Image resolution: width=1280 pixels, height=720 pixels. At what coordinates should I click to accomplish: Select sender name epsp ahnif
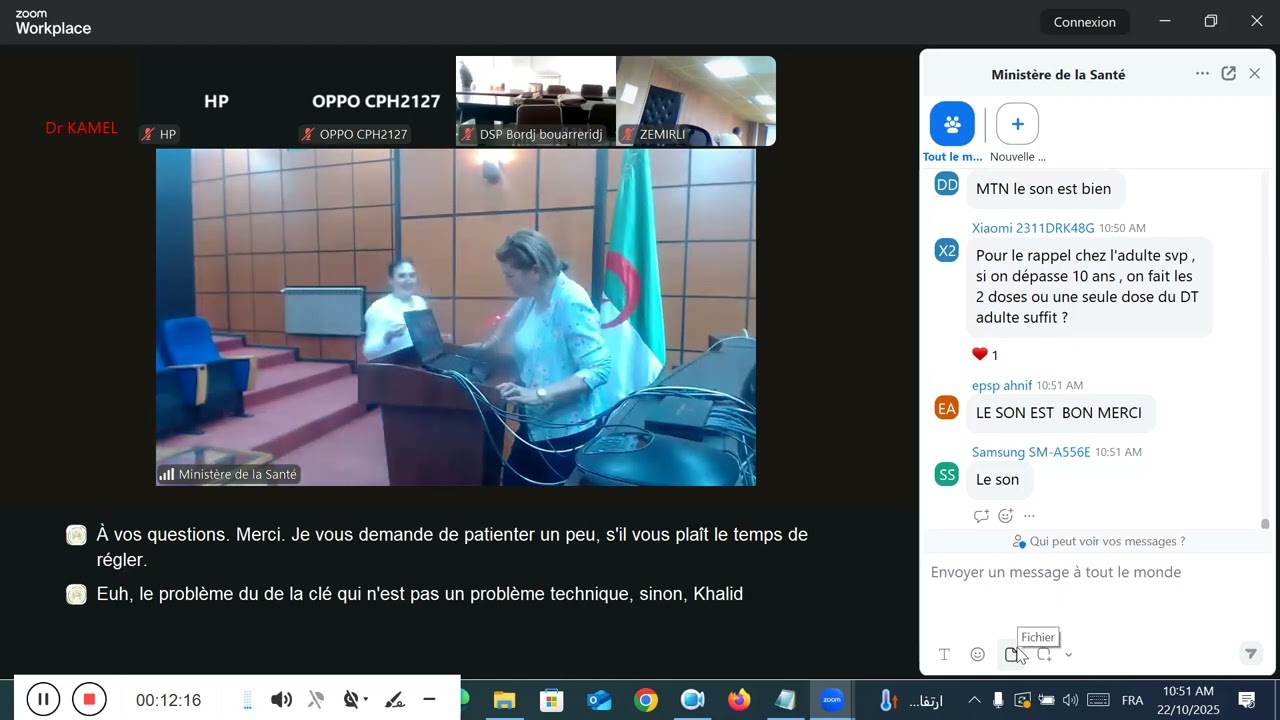(1002, 385)
